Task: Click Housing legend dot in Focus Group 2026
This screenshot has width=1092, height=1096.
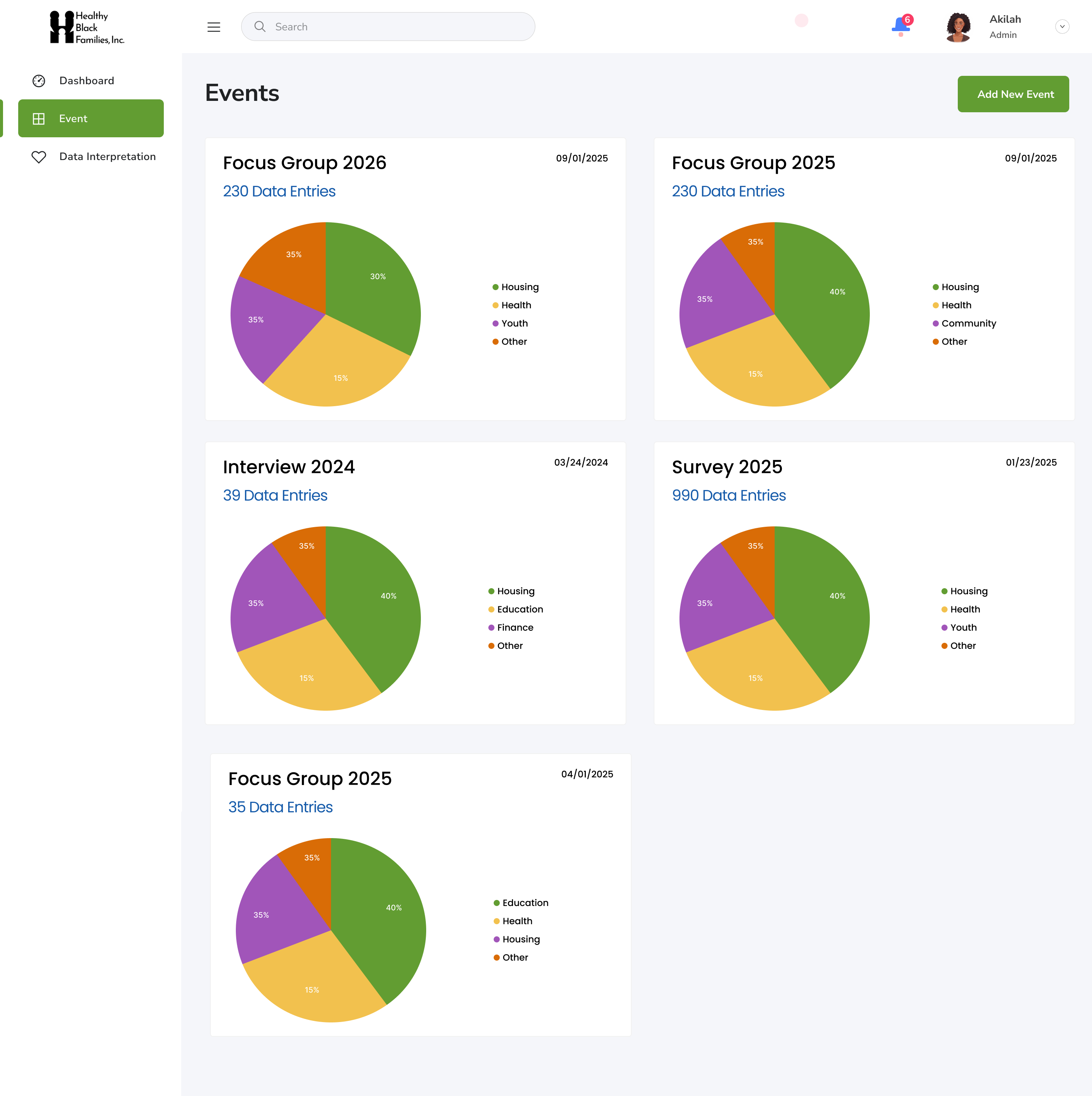Action: [495, 287]
